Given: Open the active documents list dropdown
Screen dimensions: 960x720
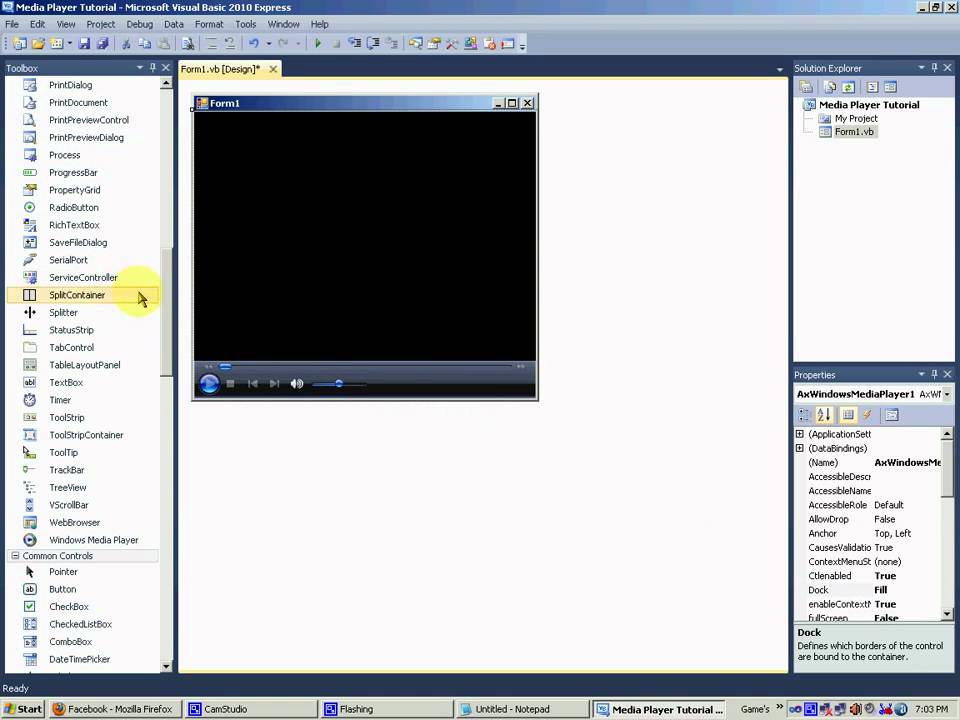Looking at the screenshot, I should pyautogui.click(x=779, y=69).
